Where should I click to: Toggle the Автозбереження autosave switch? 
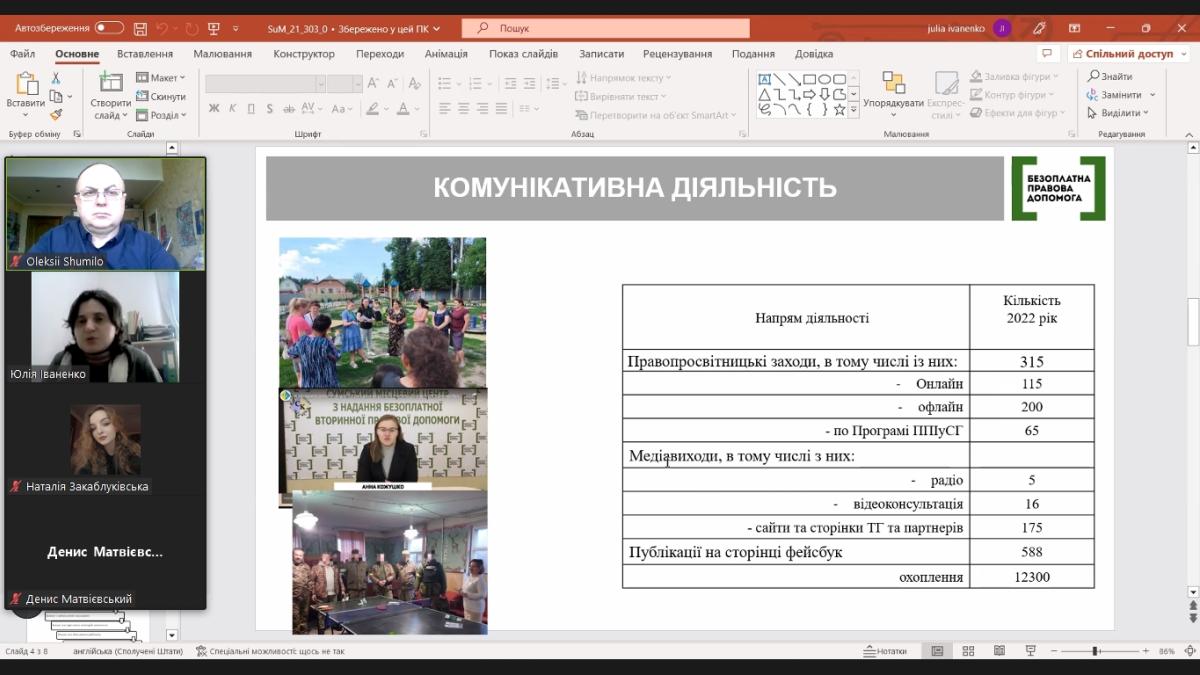pyautogui.click(x=109, y=28)
